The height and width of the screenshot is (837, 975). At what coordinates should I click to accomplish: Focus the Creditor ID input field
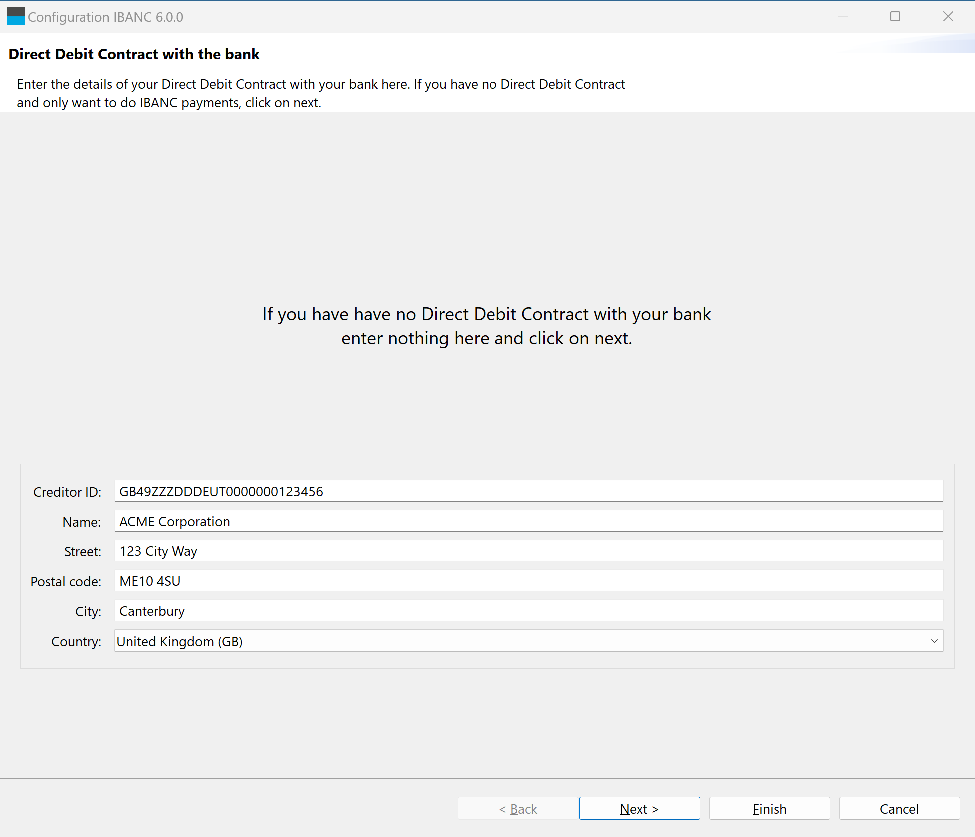(x=529, y=491)
